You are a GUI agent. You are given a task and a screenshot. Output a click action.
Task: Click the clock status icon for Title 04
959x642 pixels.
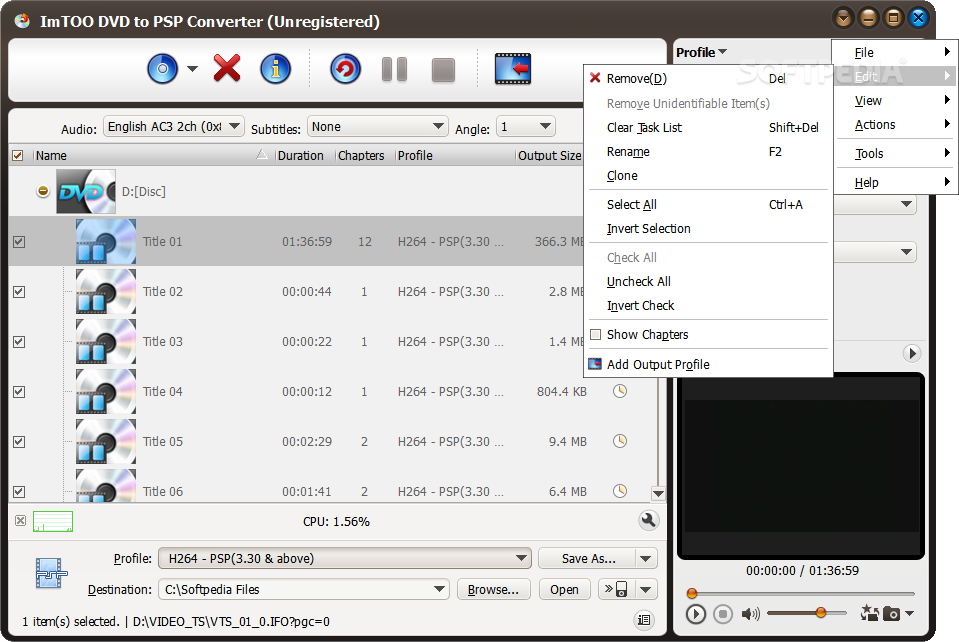point(620,391)
